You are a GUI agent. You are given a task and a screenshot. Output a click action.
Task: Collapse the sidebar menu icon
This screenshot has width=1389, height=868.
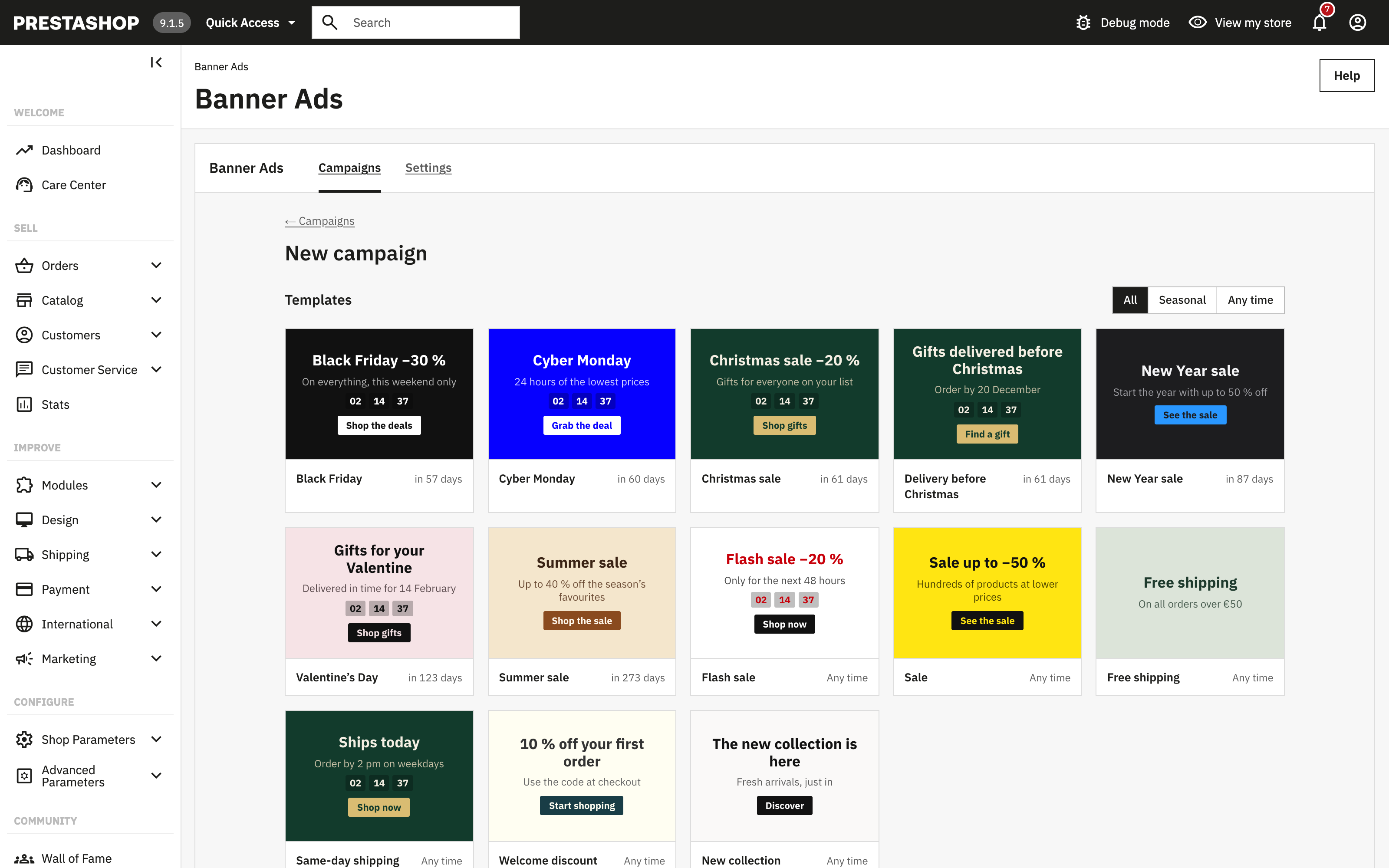coord(156,62)
